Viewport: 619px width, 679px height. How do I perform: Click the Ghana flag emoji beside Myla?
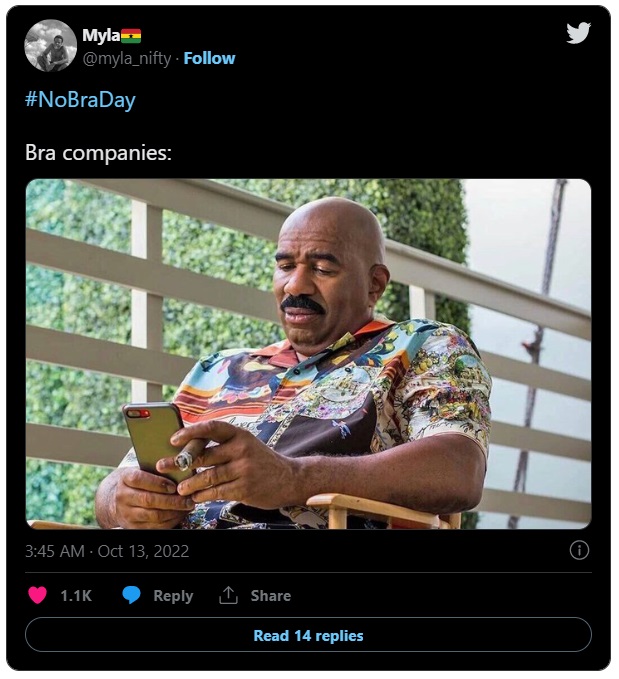pos(131,36)
